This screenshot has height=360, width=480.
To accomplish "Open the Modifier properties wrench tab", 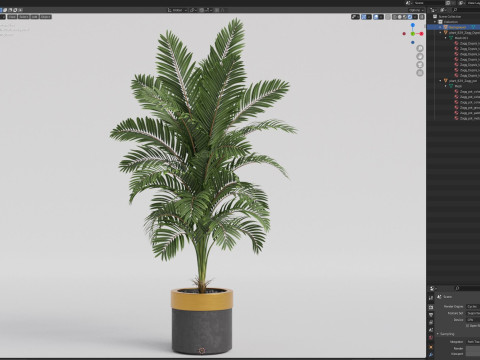I will point(431,355).
